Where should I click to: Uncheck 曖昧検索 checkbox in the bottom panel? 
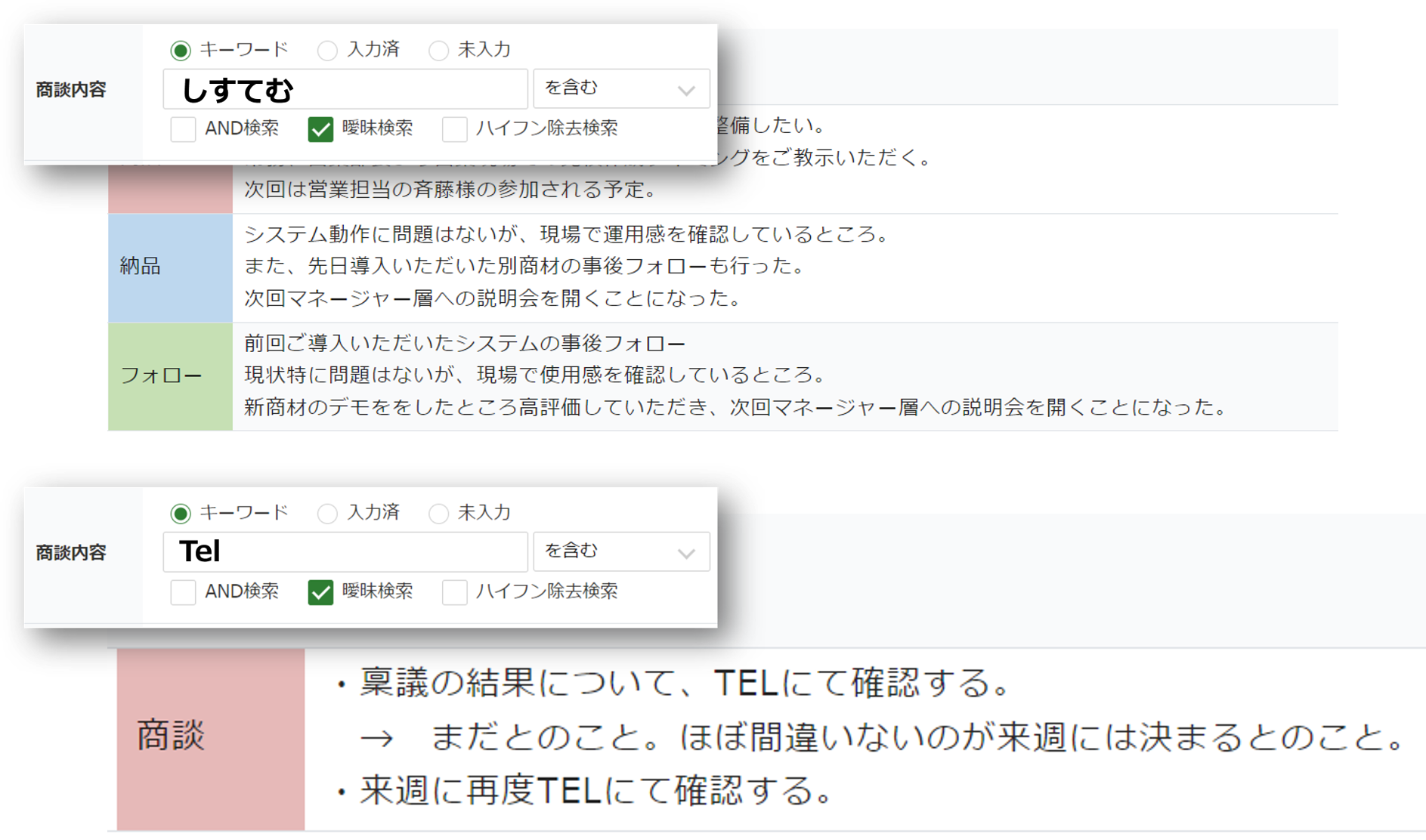point(320,592)
